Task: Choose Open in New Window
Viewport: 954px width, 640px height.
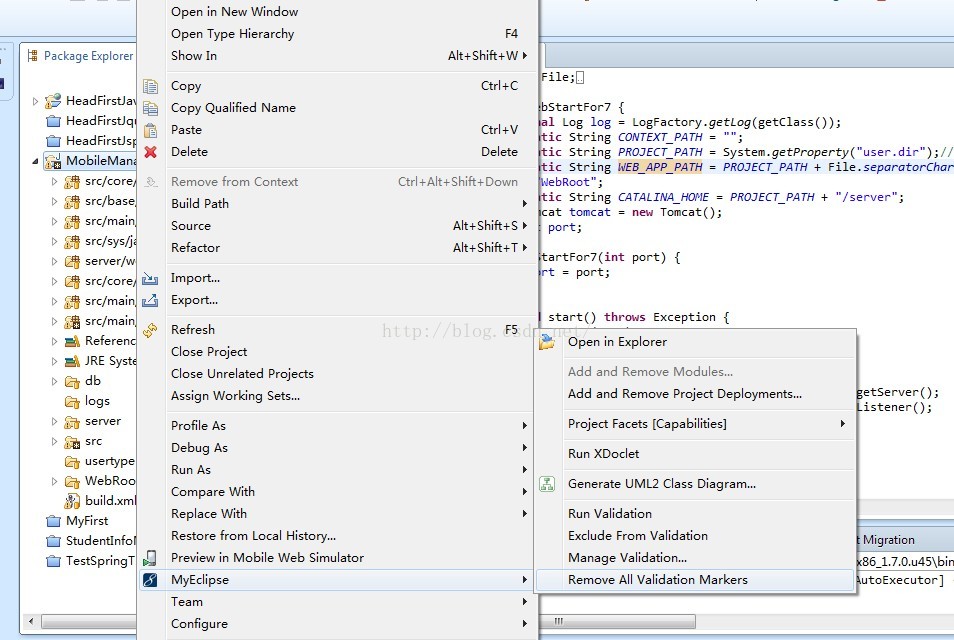Action: [x=336, y=12]
